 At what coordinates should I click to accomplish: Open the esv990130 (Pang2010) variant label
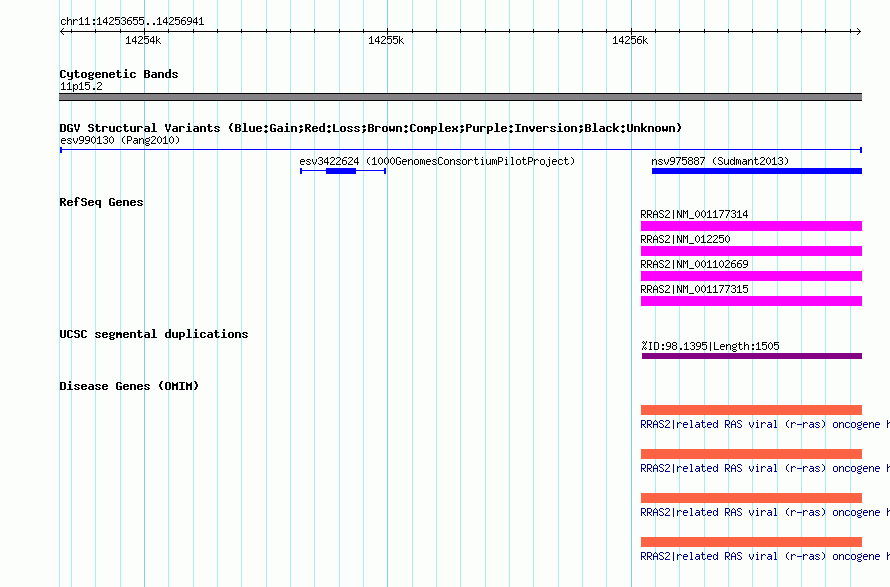(120, 140)
